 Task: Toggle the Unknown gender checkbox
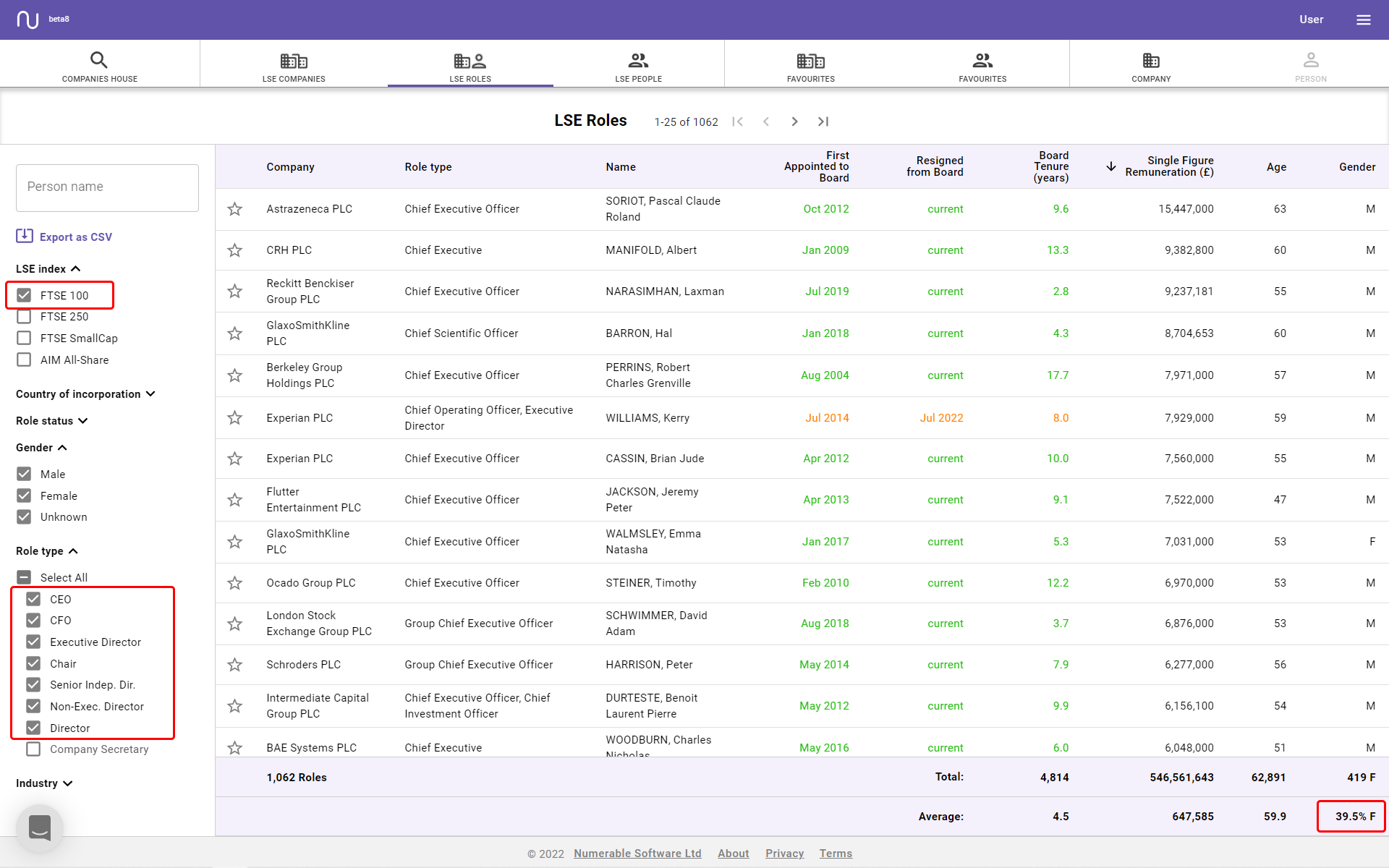[24, 516]
